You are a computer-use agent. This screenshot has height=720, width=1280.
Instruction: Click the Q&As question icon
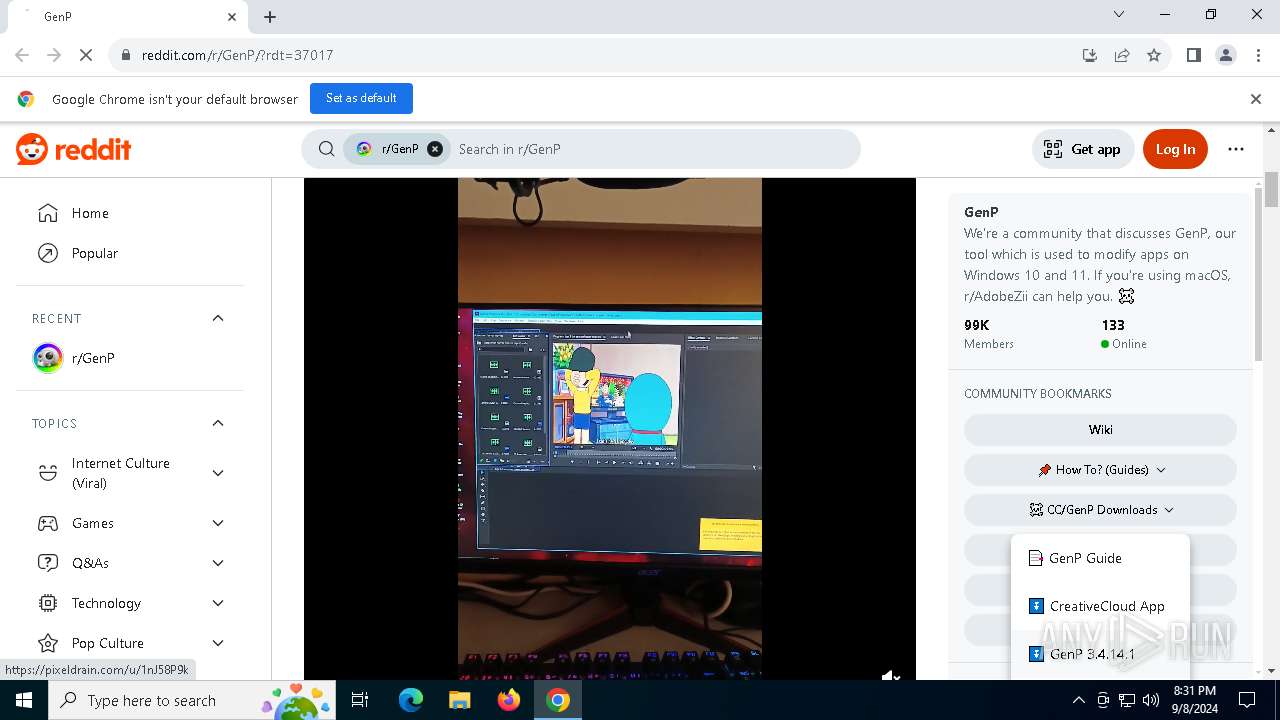[x=47, y=563]
